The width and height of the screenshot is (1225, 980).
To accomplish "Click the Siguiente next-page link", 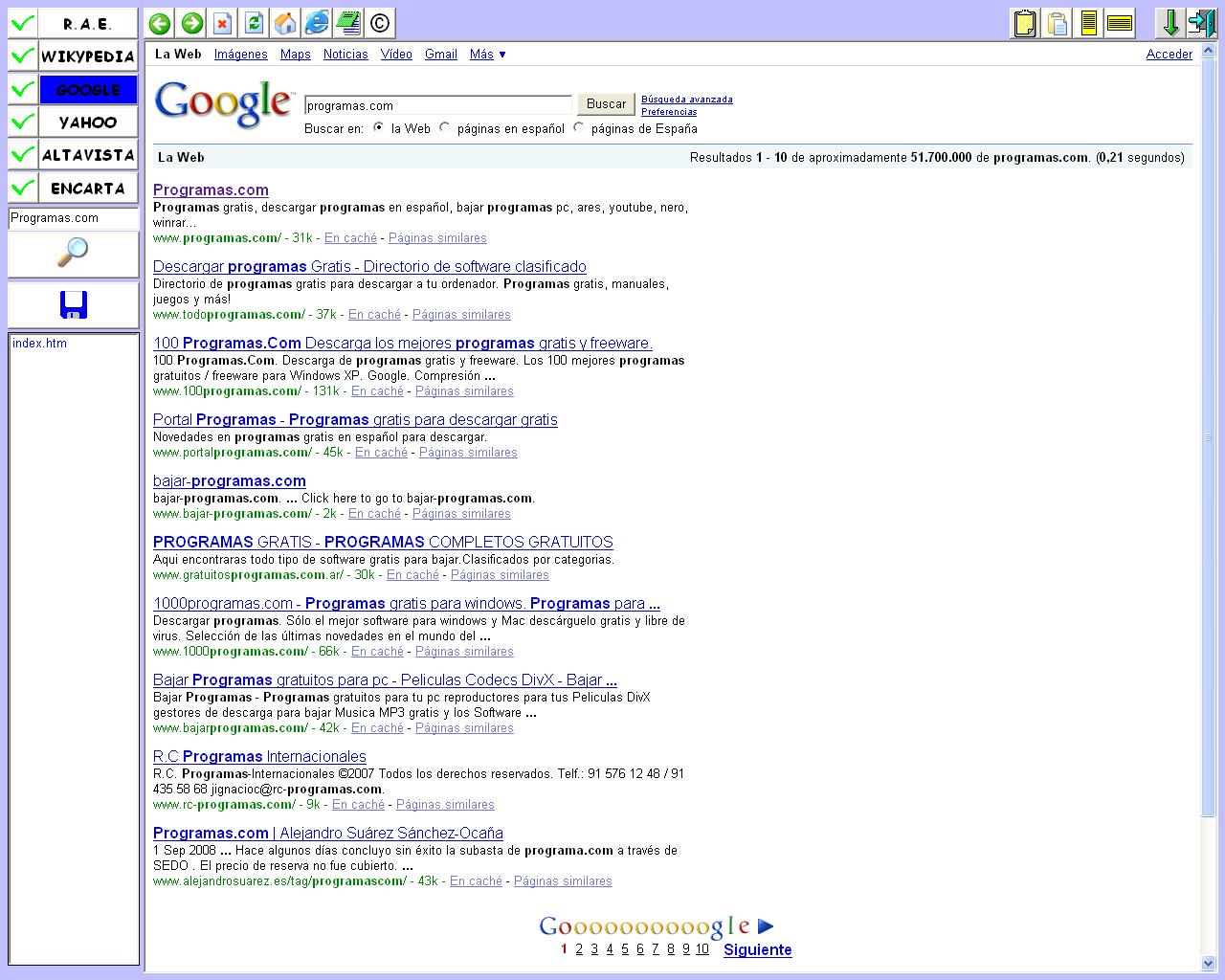I will (x=758, y=949).
